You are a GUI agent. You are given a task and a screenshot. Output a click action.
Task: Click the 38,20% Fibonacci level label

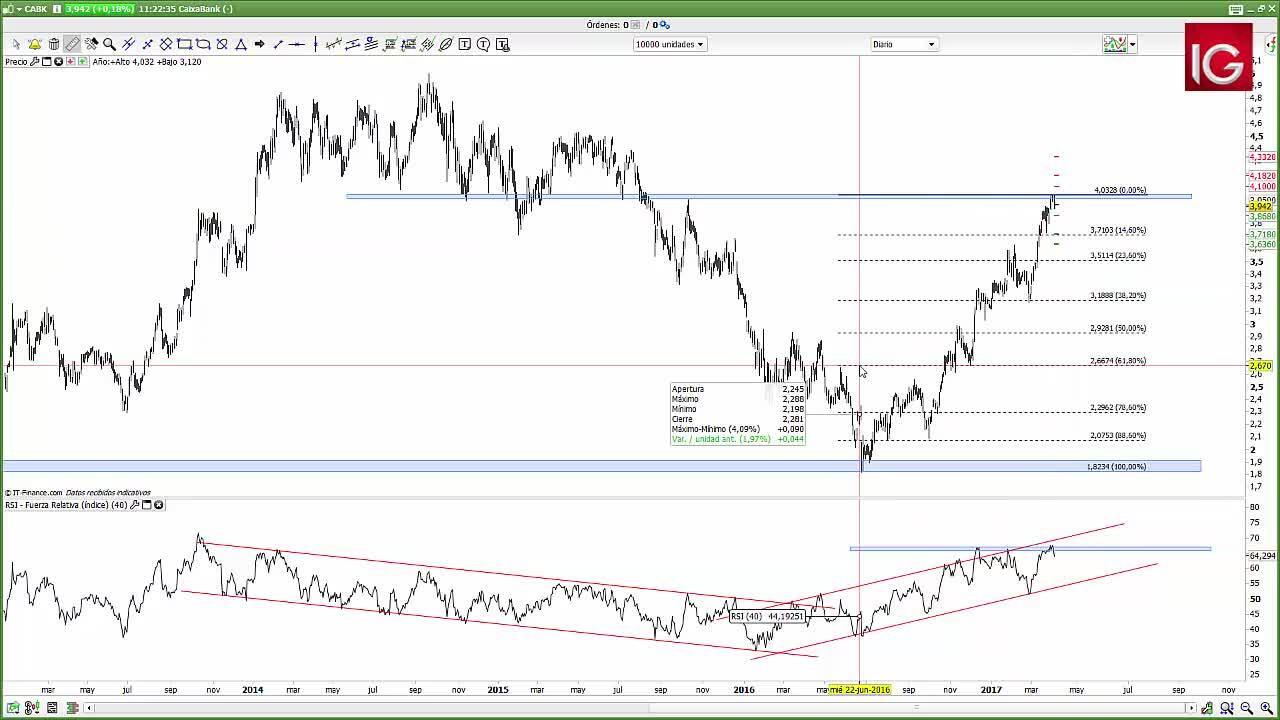point(1118,296)
